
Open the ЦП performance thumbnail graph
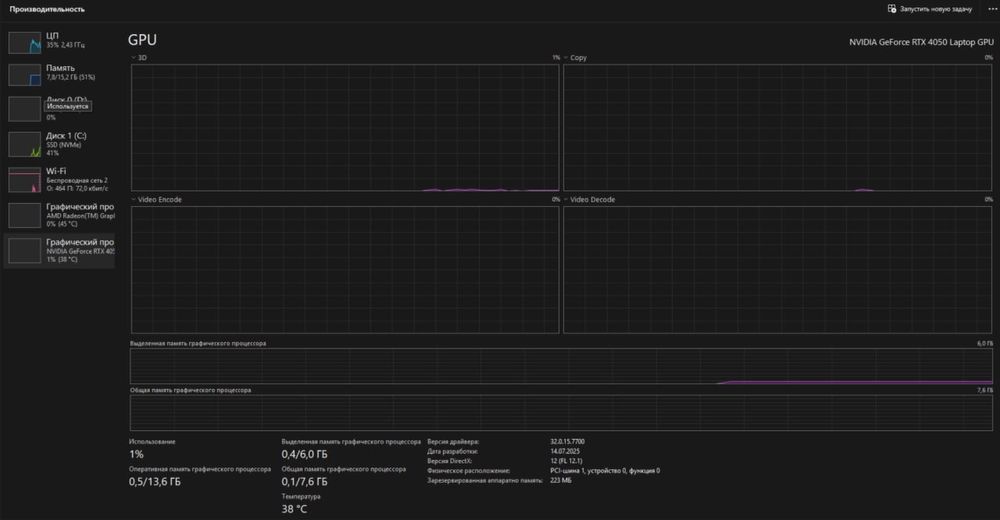[25, 42]
